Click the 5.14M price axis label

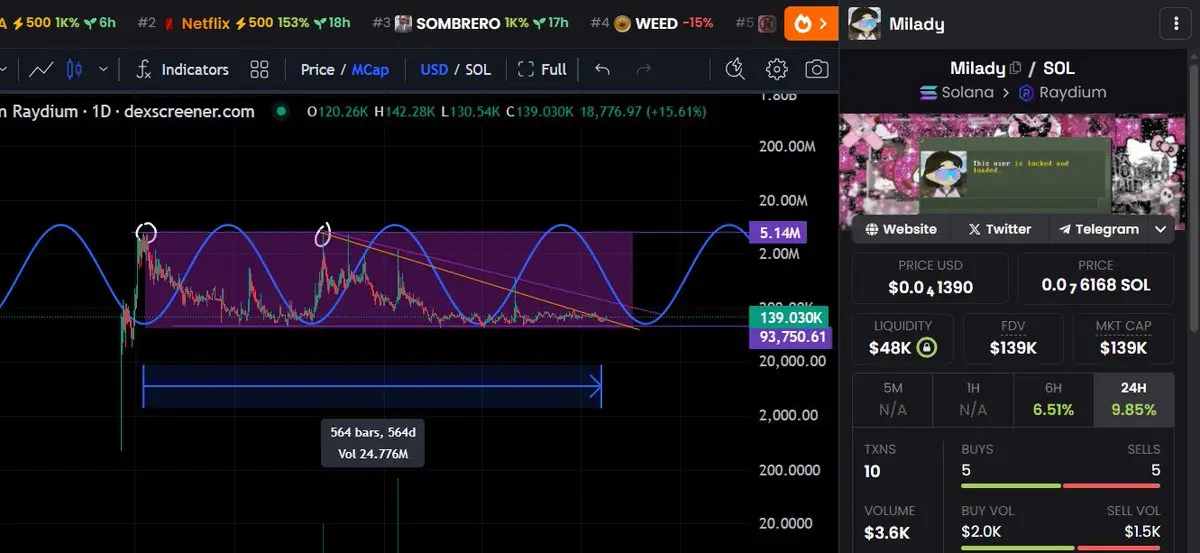780,233
